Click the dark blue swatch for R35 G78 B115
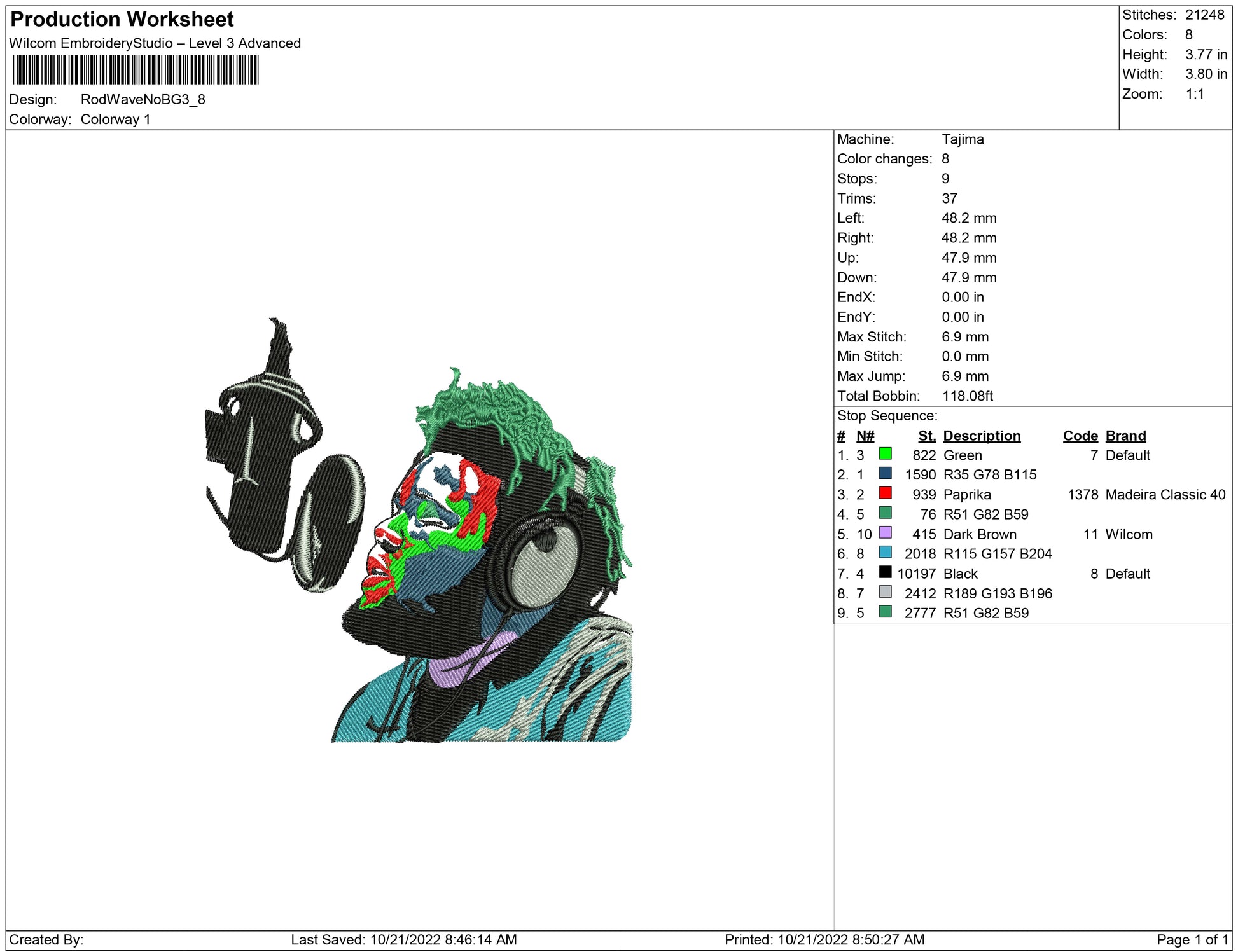The width and height of the screenshot is (1238, 952). (885, 474)
